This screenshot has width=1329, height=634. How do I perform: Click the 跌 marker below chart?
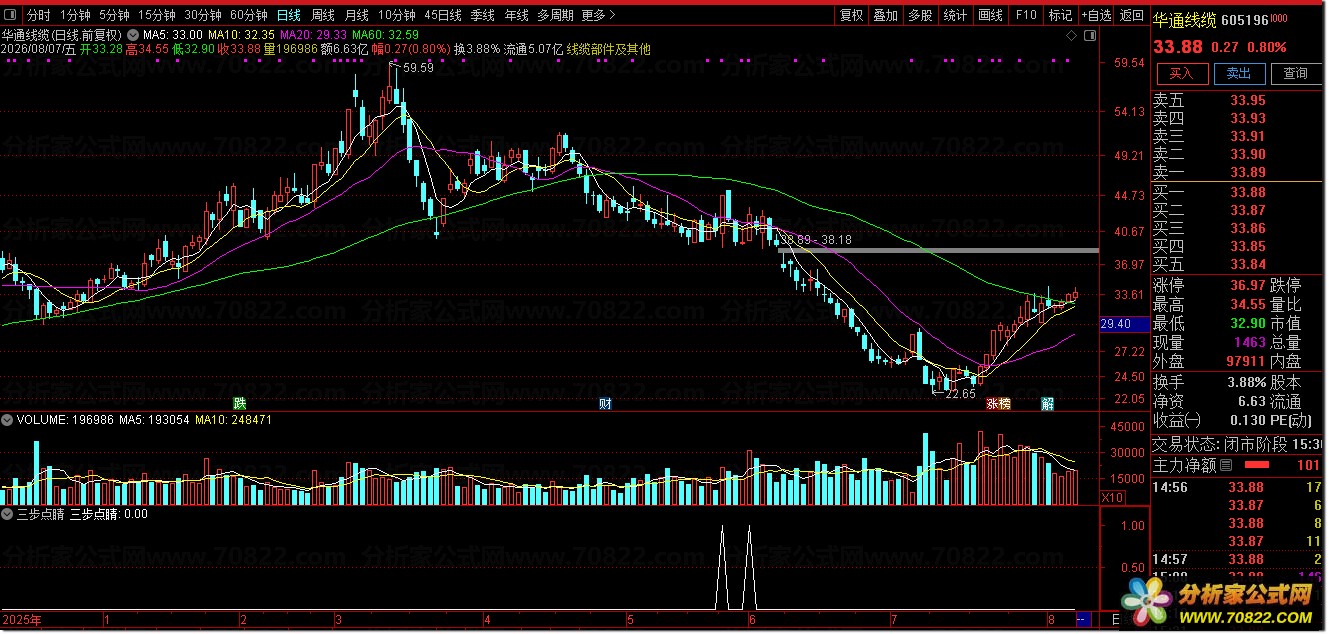pyautogui.click(x=240, y=404)
